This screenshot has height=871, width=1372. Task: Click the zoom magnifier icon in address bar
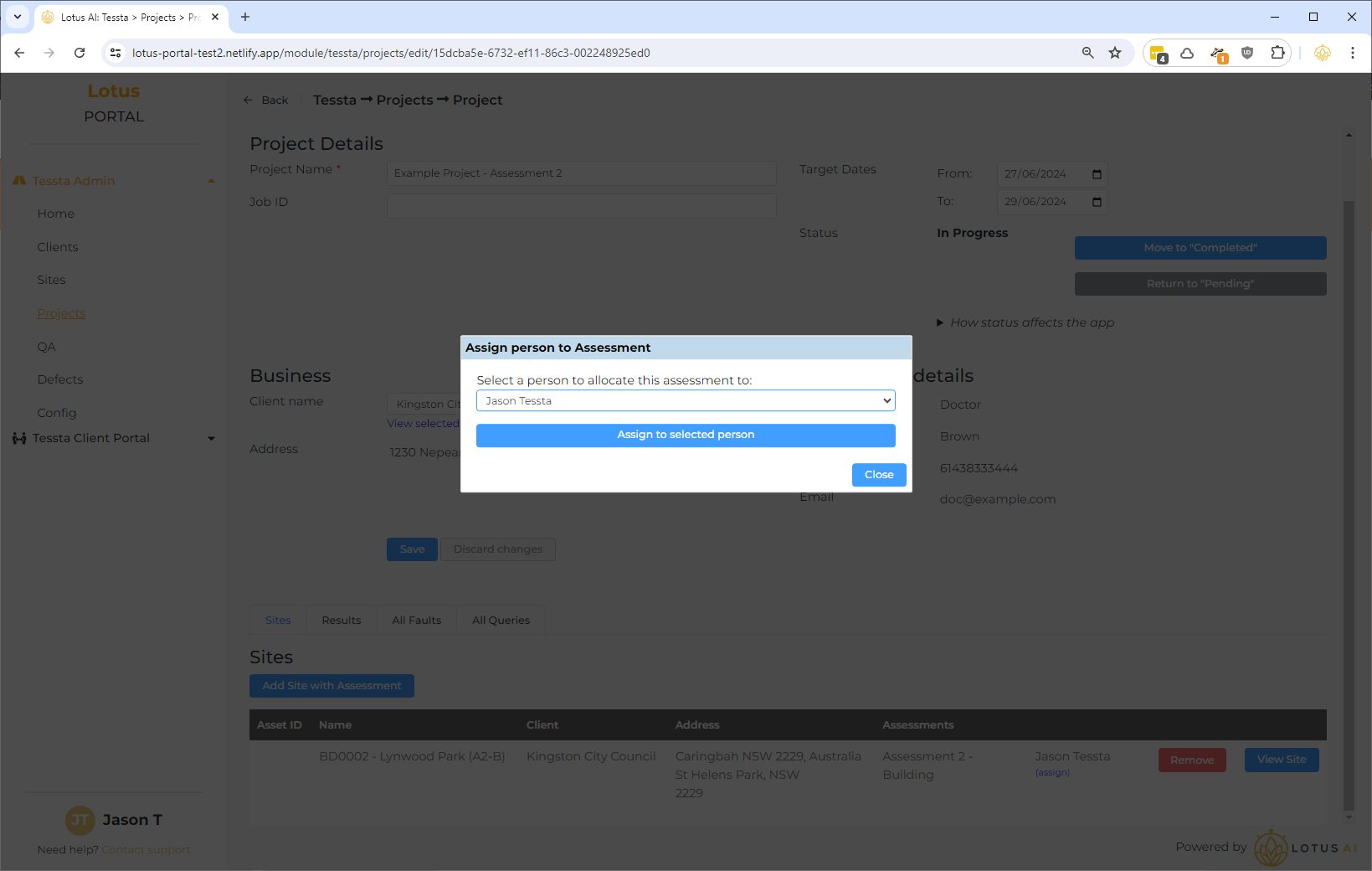(1087, 53)
